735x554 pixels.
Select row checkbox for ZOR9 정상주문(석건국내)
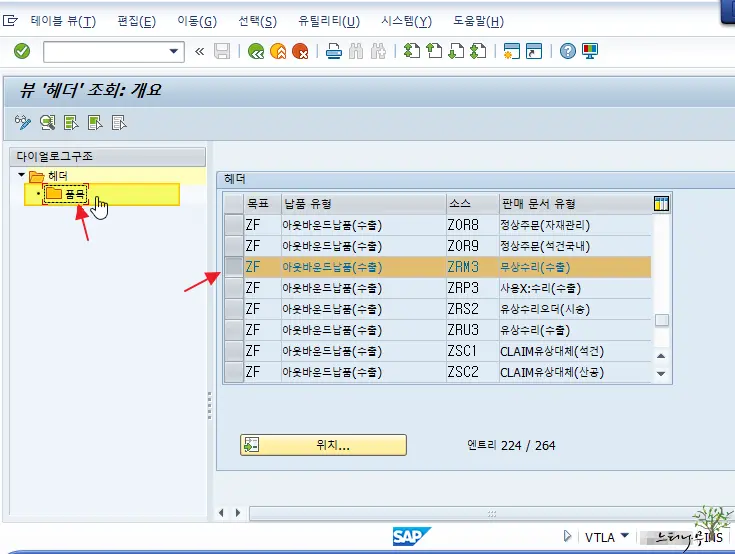click(233, 246)
